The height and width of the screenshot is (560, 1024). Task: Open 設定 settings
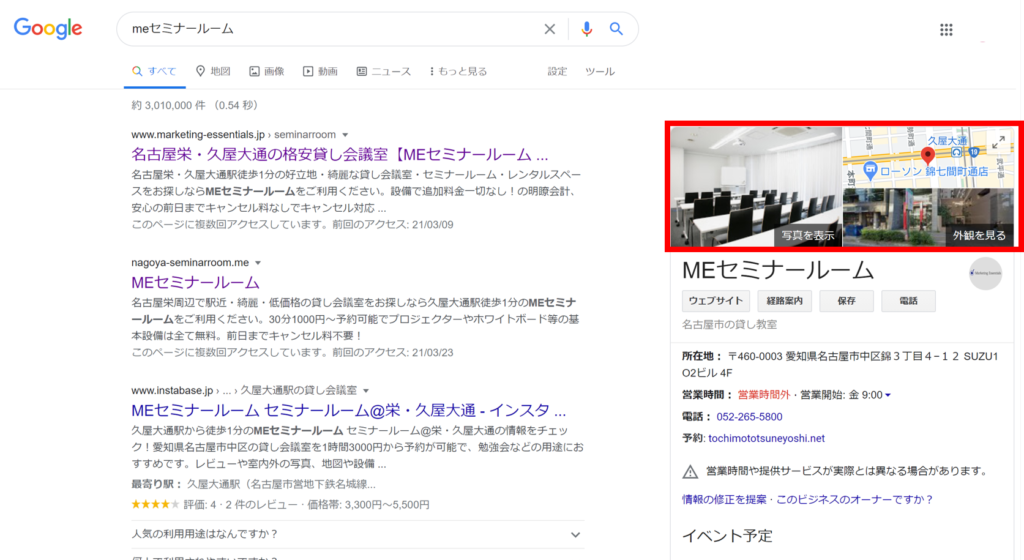point(557,71)
